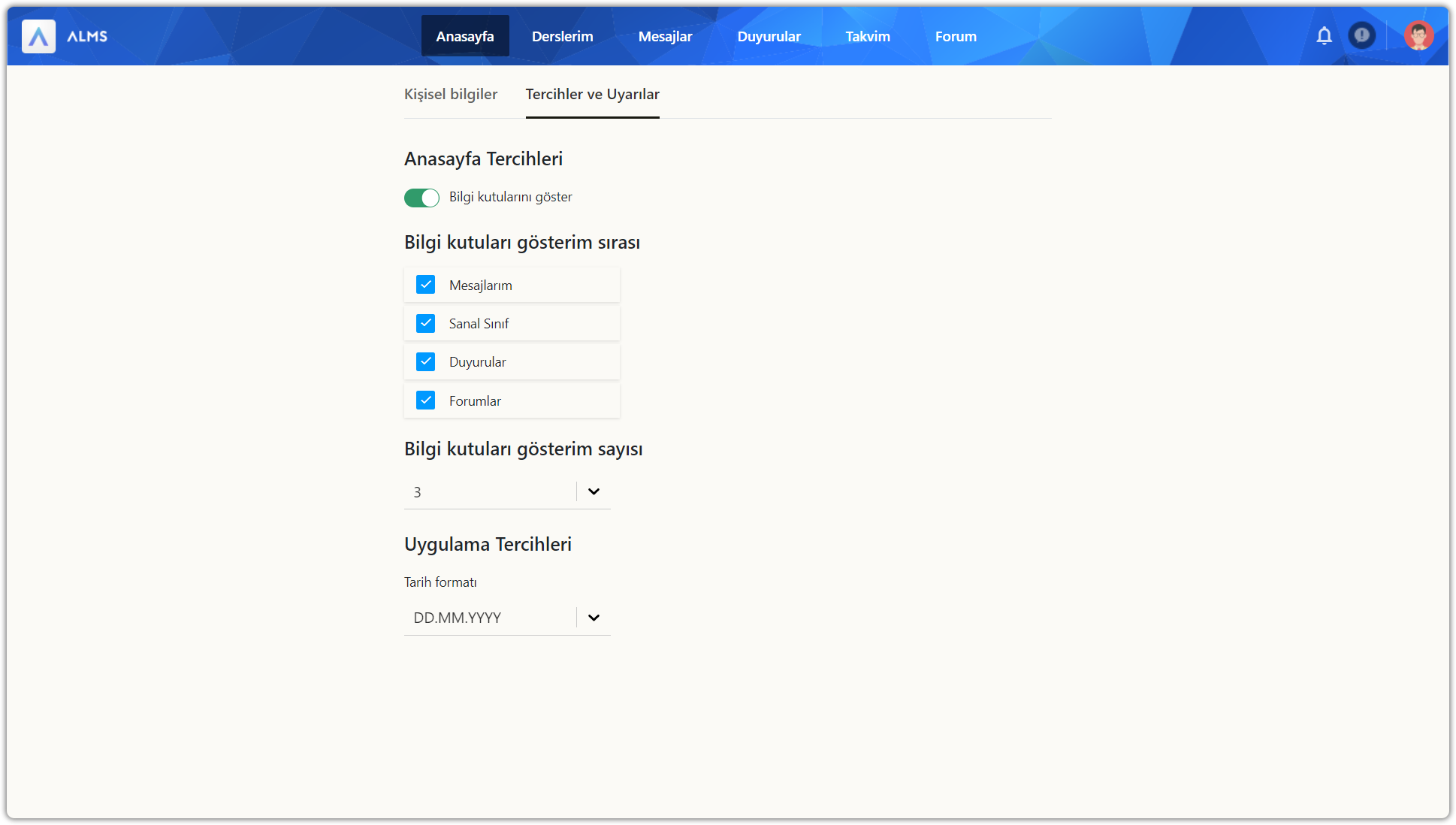Go to Derslerim in navigation
Screen dimensions: 1456x825
pyautogui.click(x=562, y=36)
